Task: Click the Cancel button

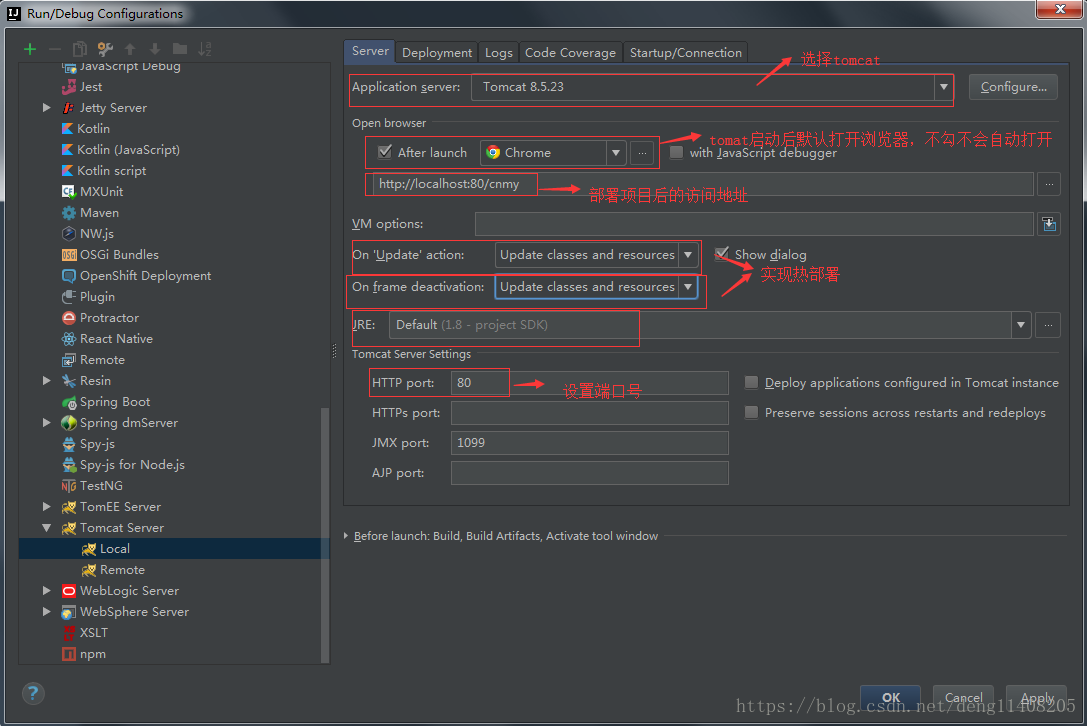Action: (964, 698)
